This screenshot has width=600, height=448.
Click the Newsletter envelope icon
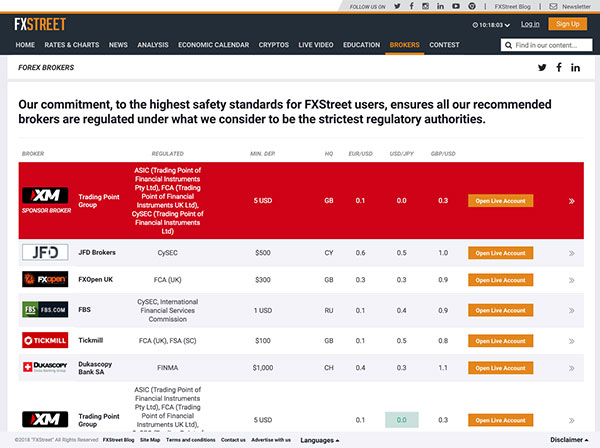pyautogui.click(x=553, y=6)
